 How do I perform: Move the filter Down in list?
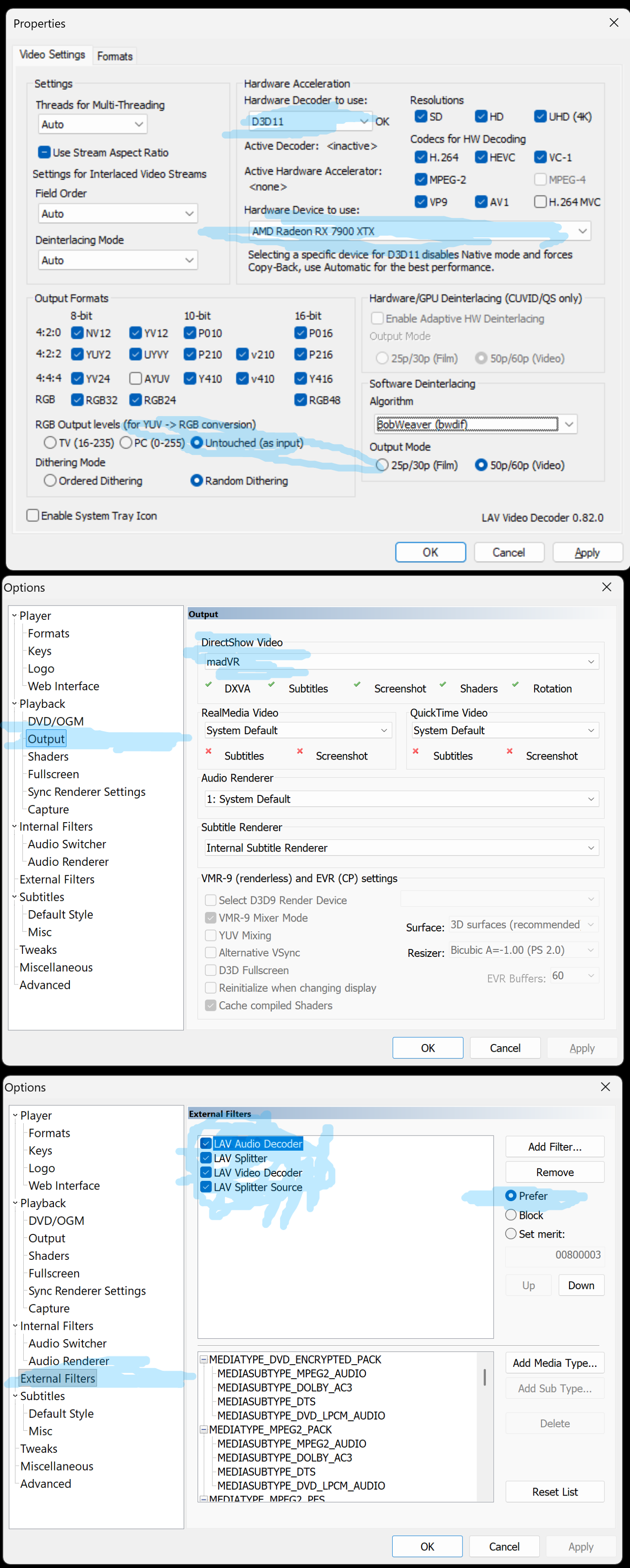point(581,1285)
